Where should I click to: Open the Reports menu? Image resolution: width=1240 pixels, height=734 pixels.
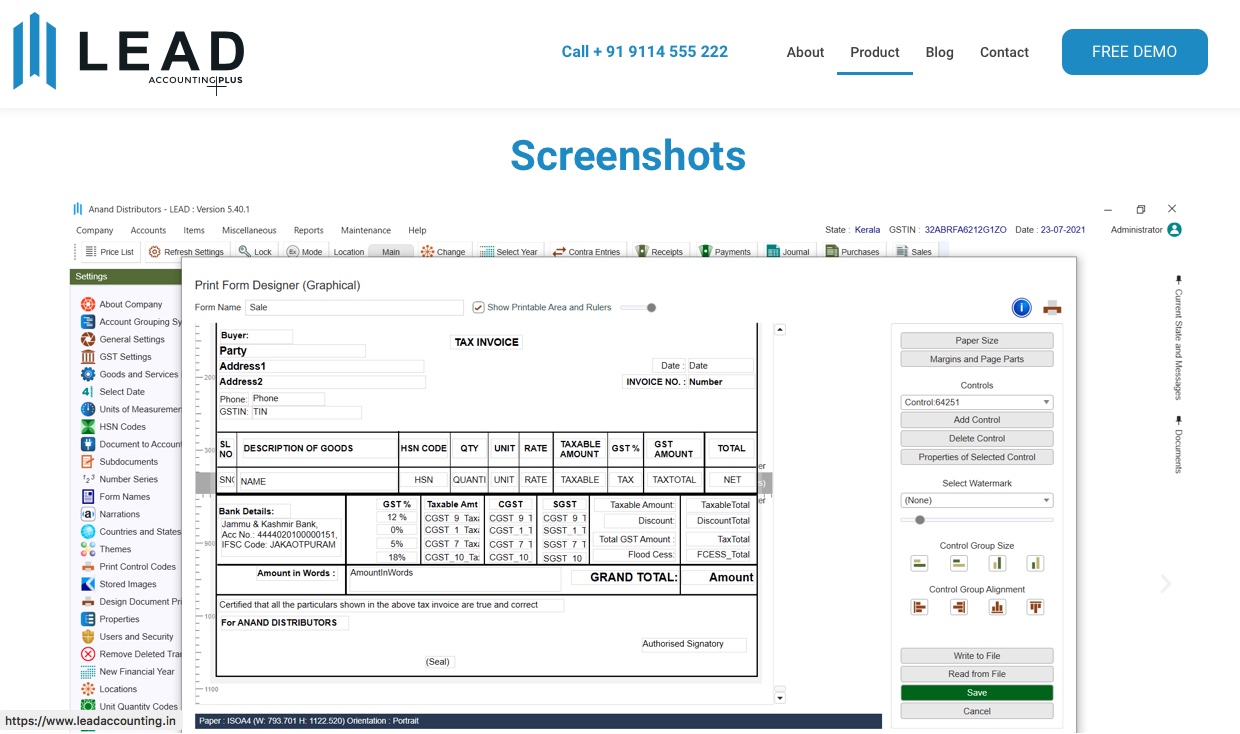[x=308, y=231]
